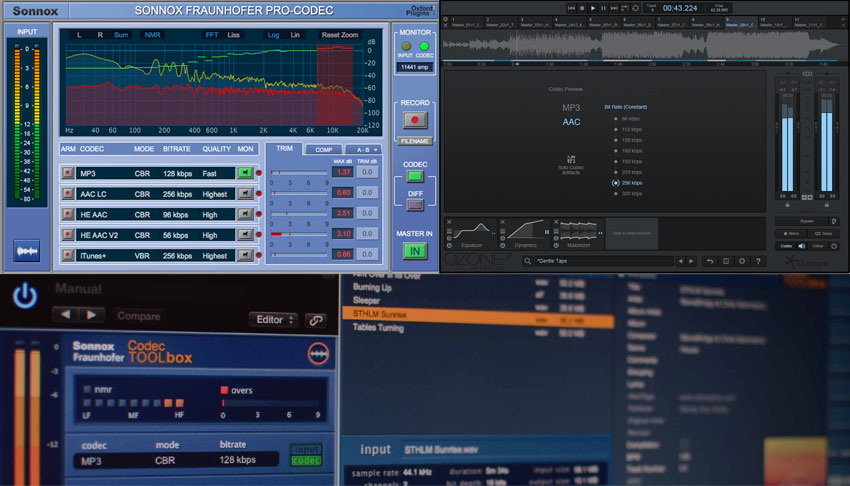This screenshot has height=486, width=850.
Task: Toggle the MASTER IN button
Action: (x=415, y=251)
